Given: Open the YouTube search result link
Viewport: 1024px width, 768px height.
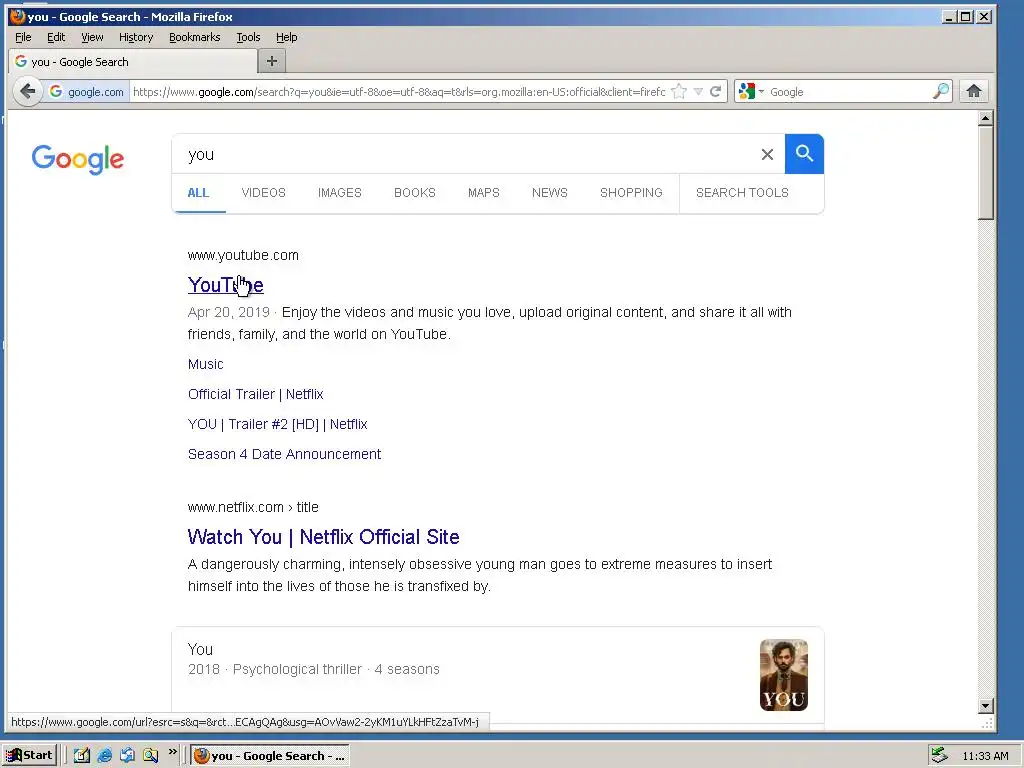Looking at the screenshot, I should coord(225,285).
